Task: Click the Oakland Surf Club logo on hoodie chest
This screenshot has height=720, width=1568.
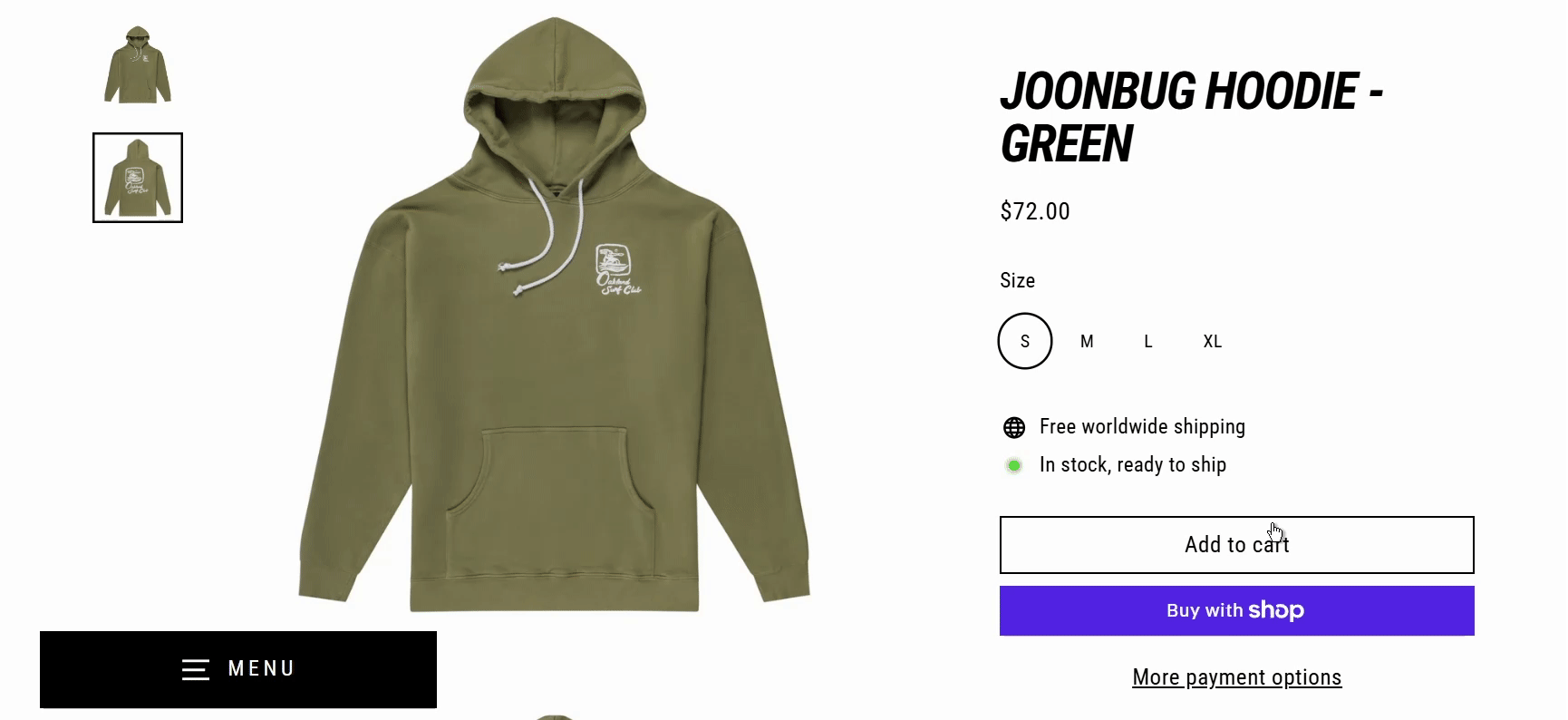Action: pos(617,269)
